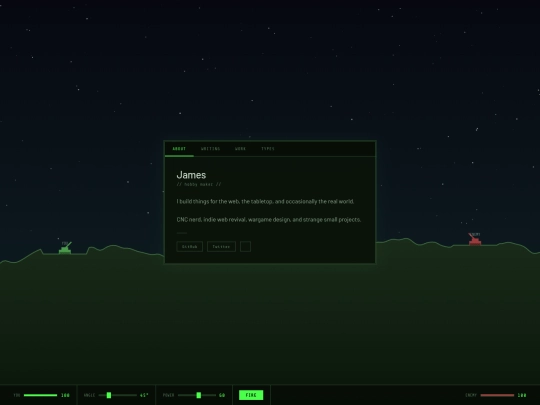The height and width of the screenshot is (405, 540).
Task: Click the player health bar
Action: coord(40,395)
